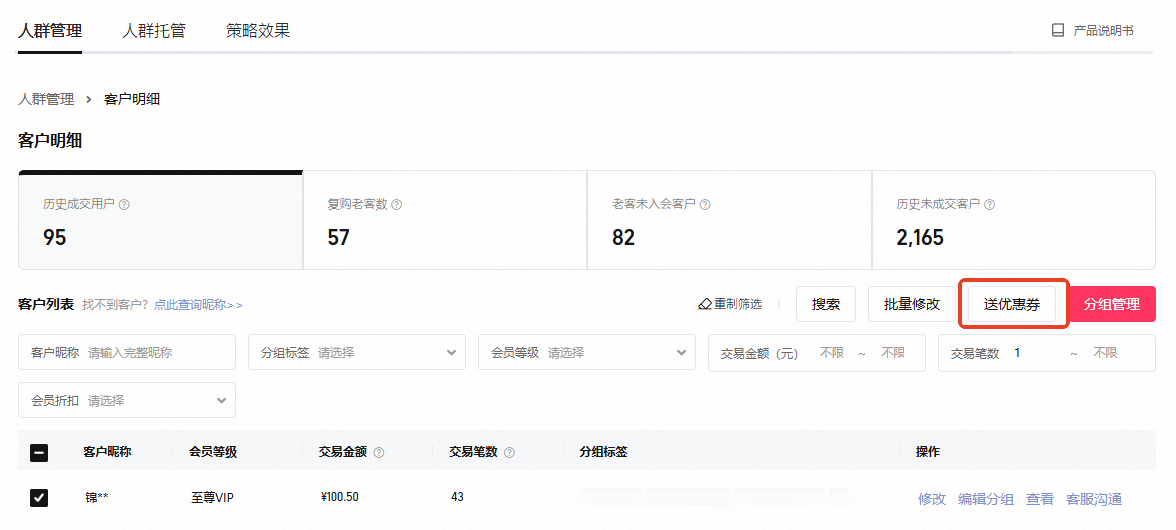Click help icon next to 复购老客数

tap(397, 204)
